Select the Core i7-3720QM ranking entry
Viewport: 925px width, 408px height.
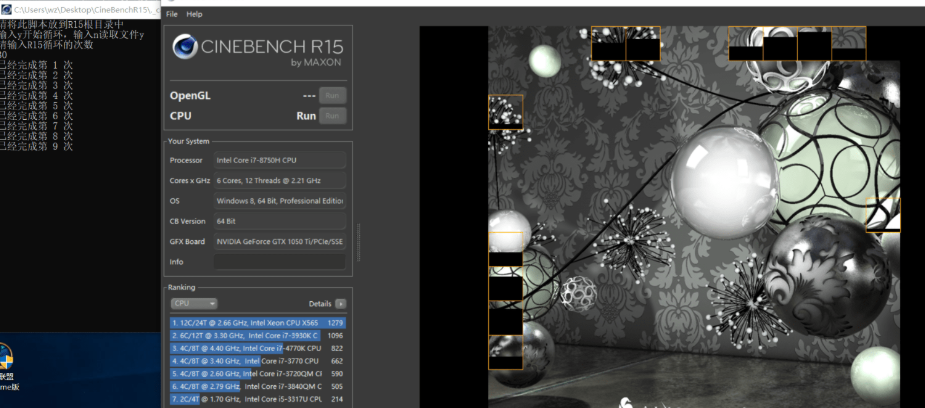(257, 373)
